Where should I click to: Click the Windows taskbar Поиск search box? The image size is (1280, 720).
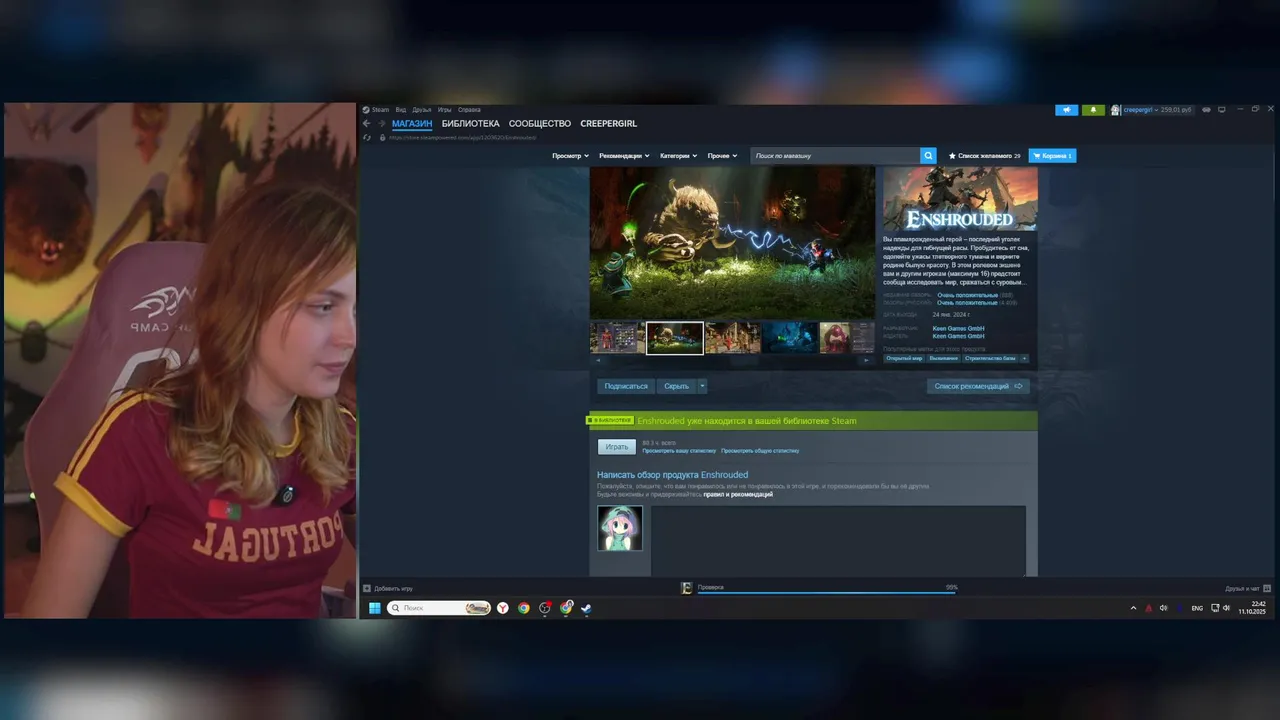439,608
